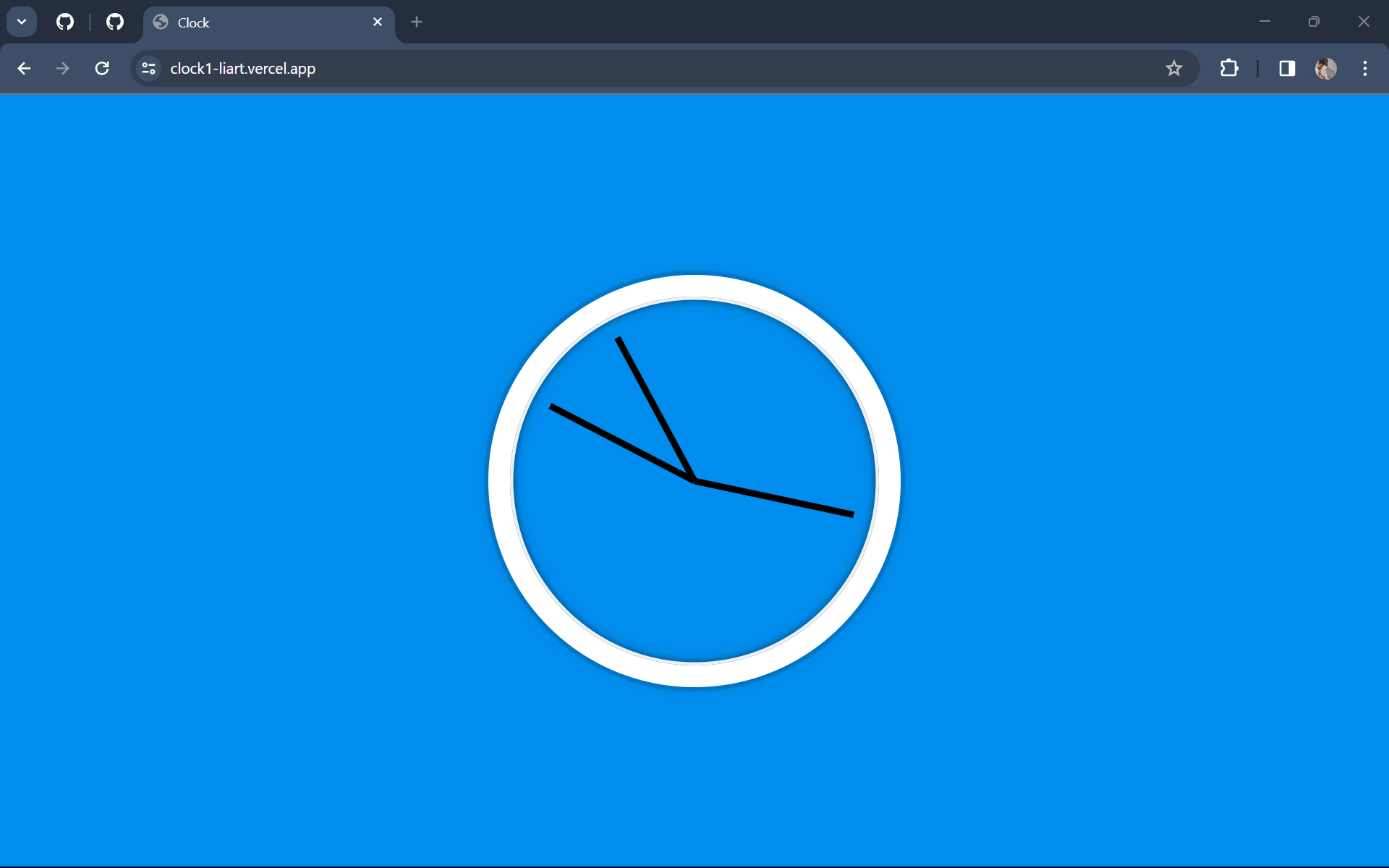Click the profile avatar to open account menu
Viewport: 1389px width, 868px height.
click(x=1327, y=68)
